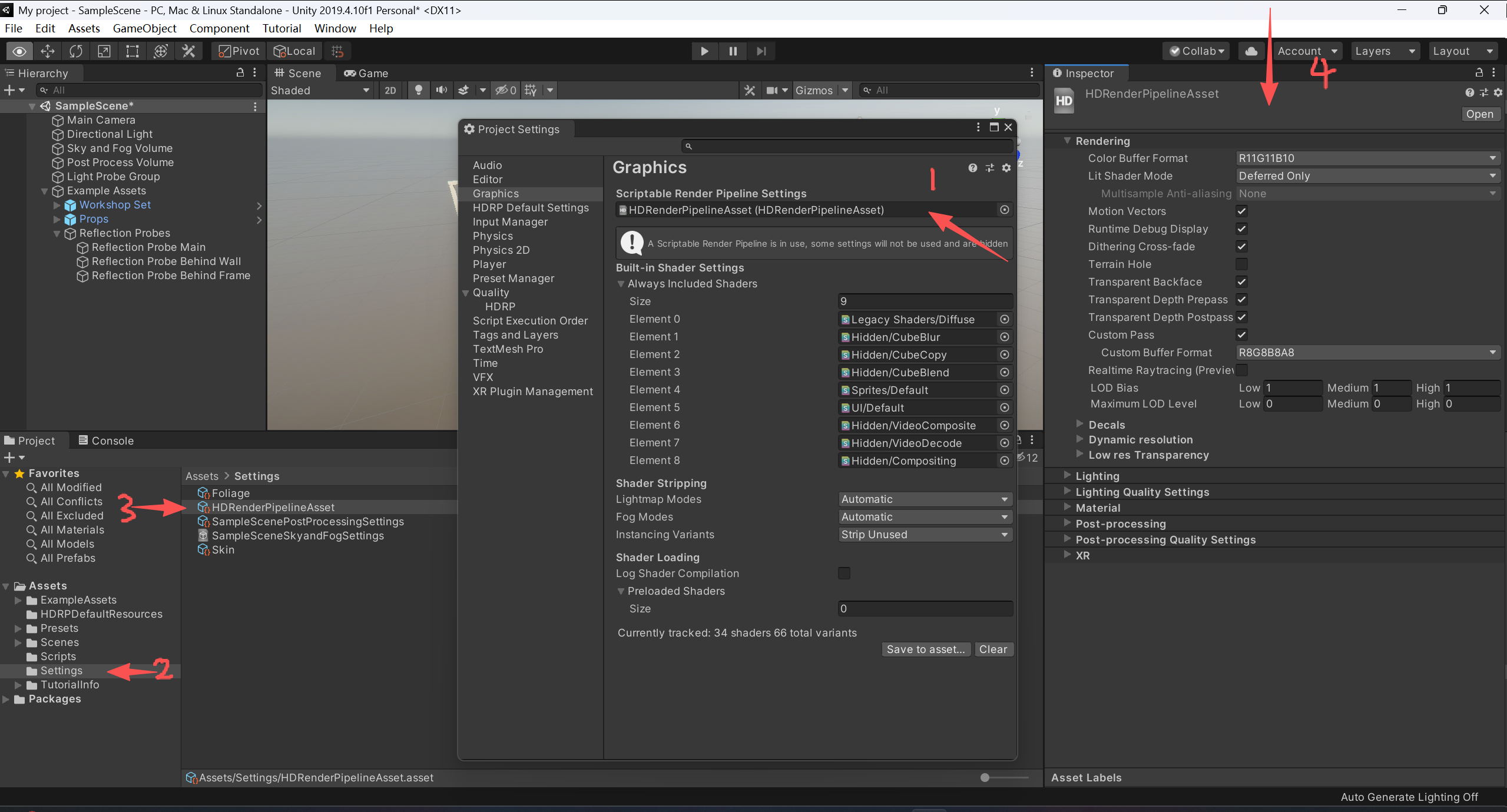1507x812 pixels.
Task: Open Lit Shader Mode dropdown
Action: 1366,176
